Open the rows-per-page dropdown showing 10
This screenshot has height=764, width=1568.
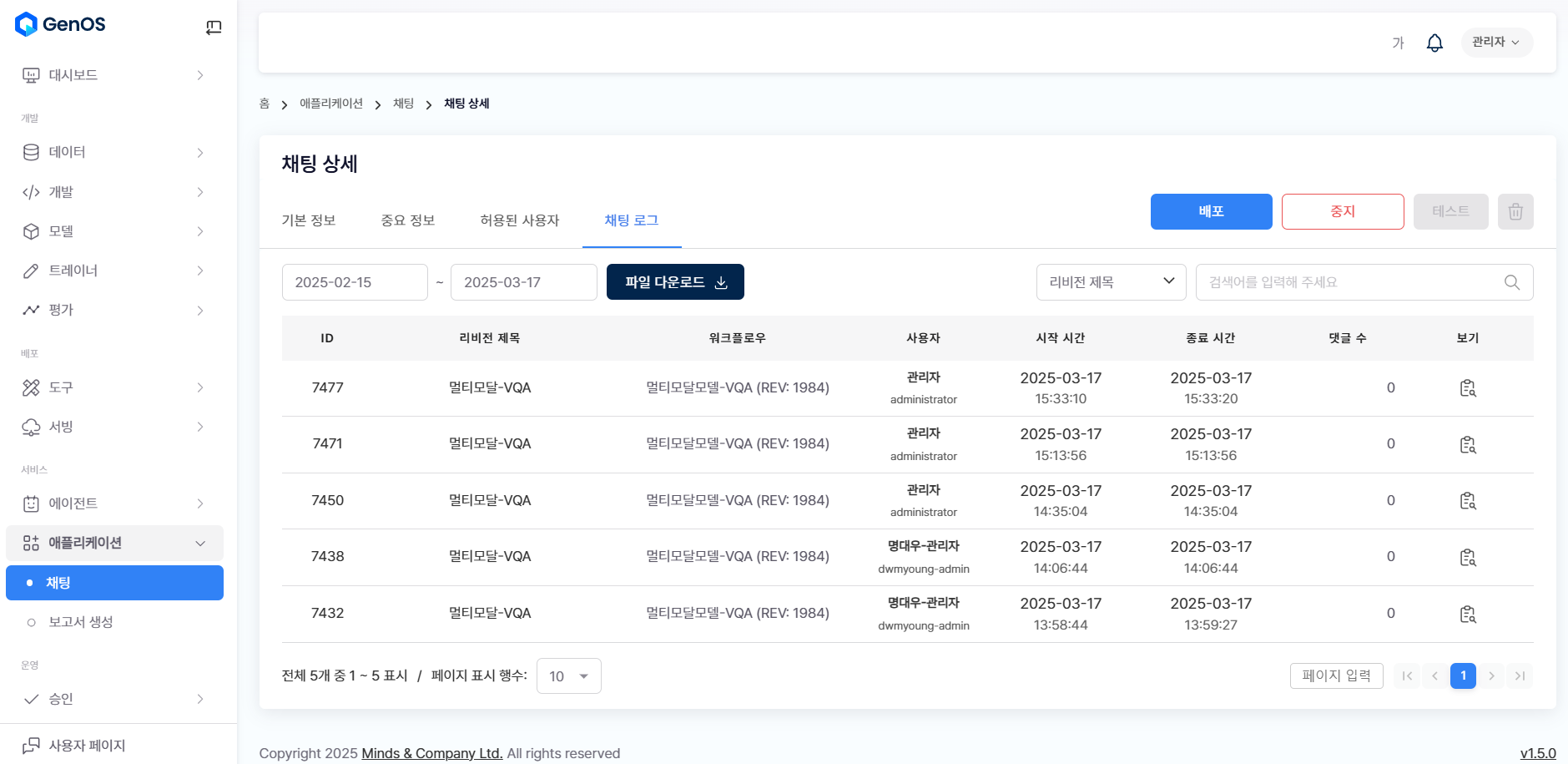[568, 676]
